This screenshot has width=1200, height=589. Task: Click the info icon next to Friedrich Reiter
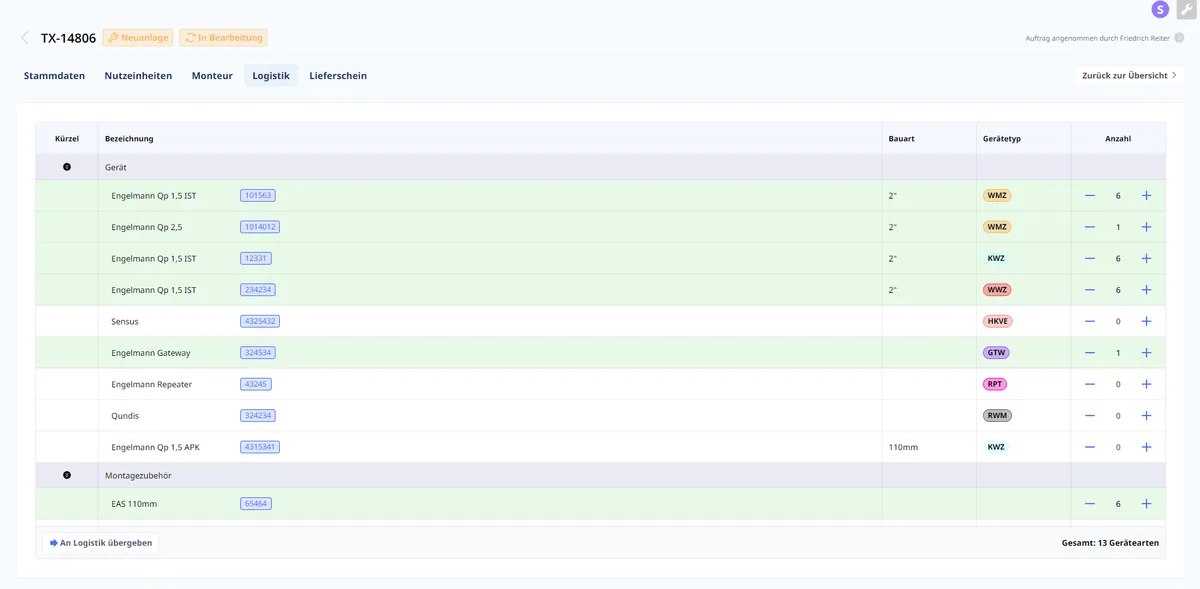point(1179,38)
